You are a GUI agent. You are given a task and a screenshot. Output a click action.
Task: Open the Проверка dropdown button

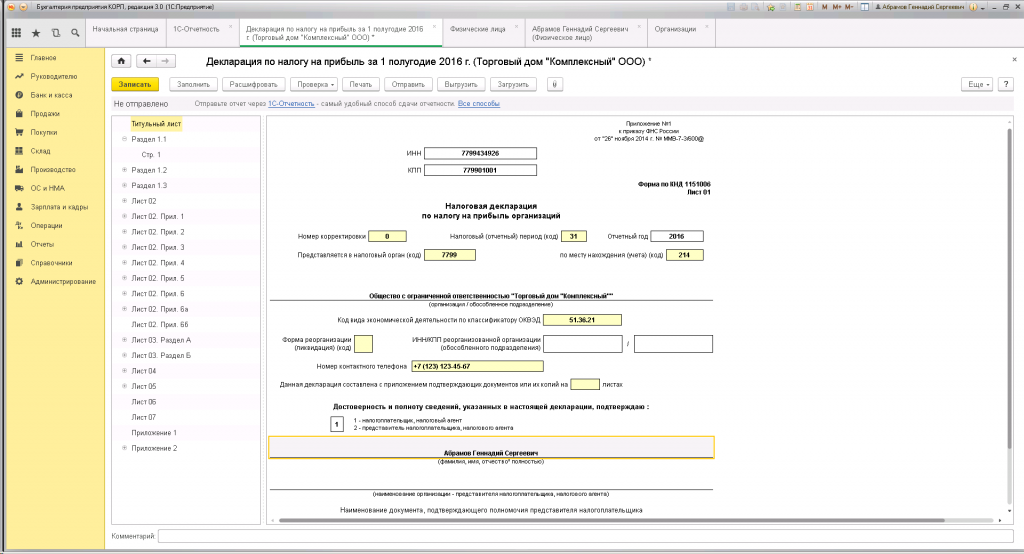click(x=315, y=84)
